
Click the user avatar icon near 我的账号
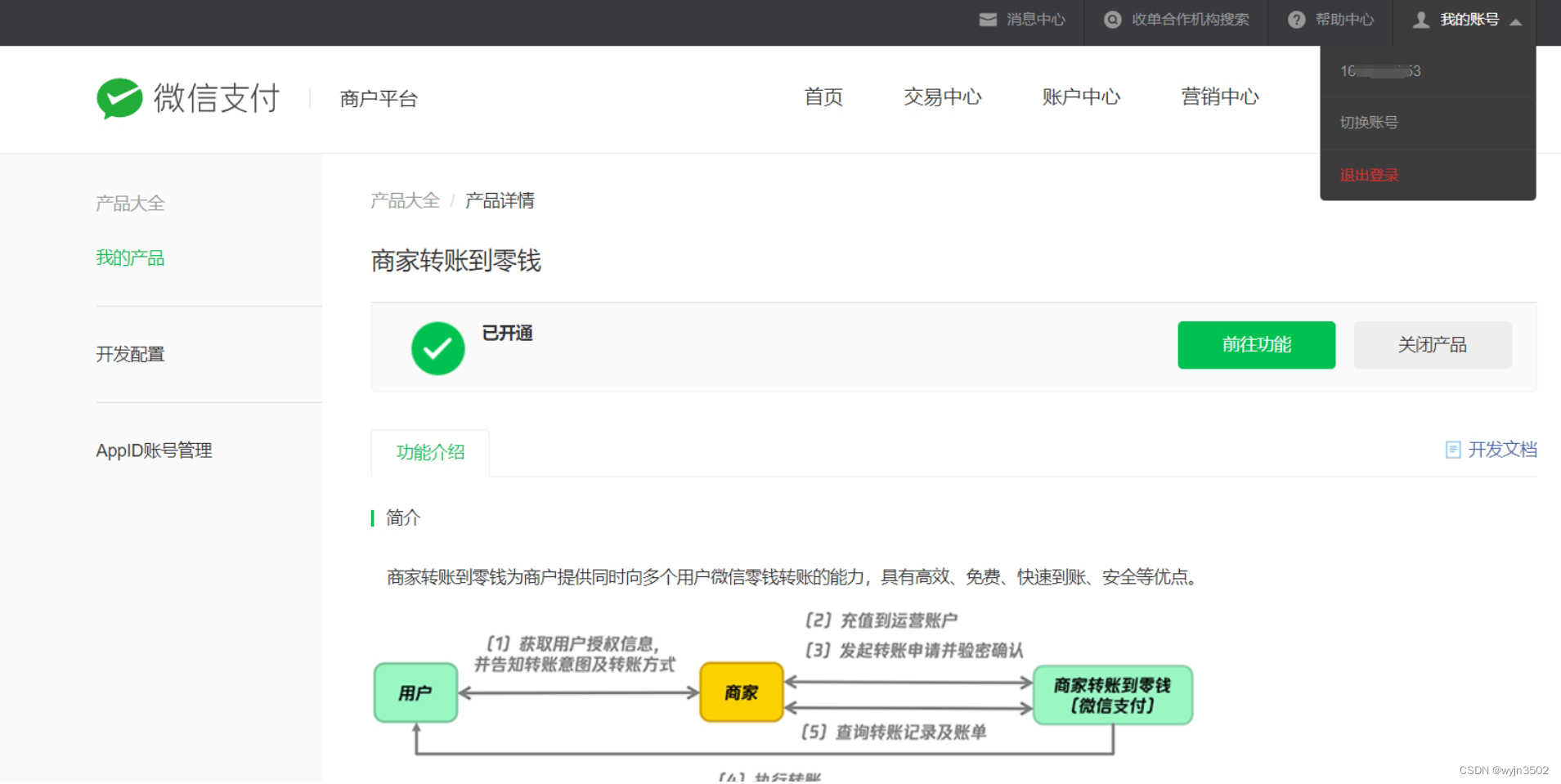coord(1421,20)
